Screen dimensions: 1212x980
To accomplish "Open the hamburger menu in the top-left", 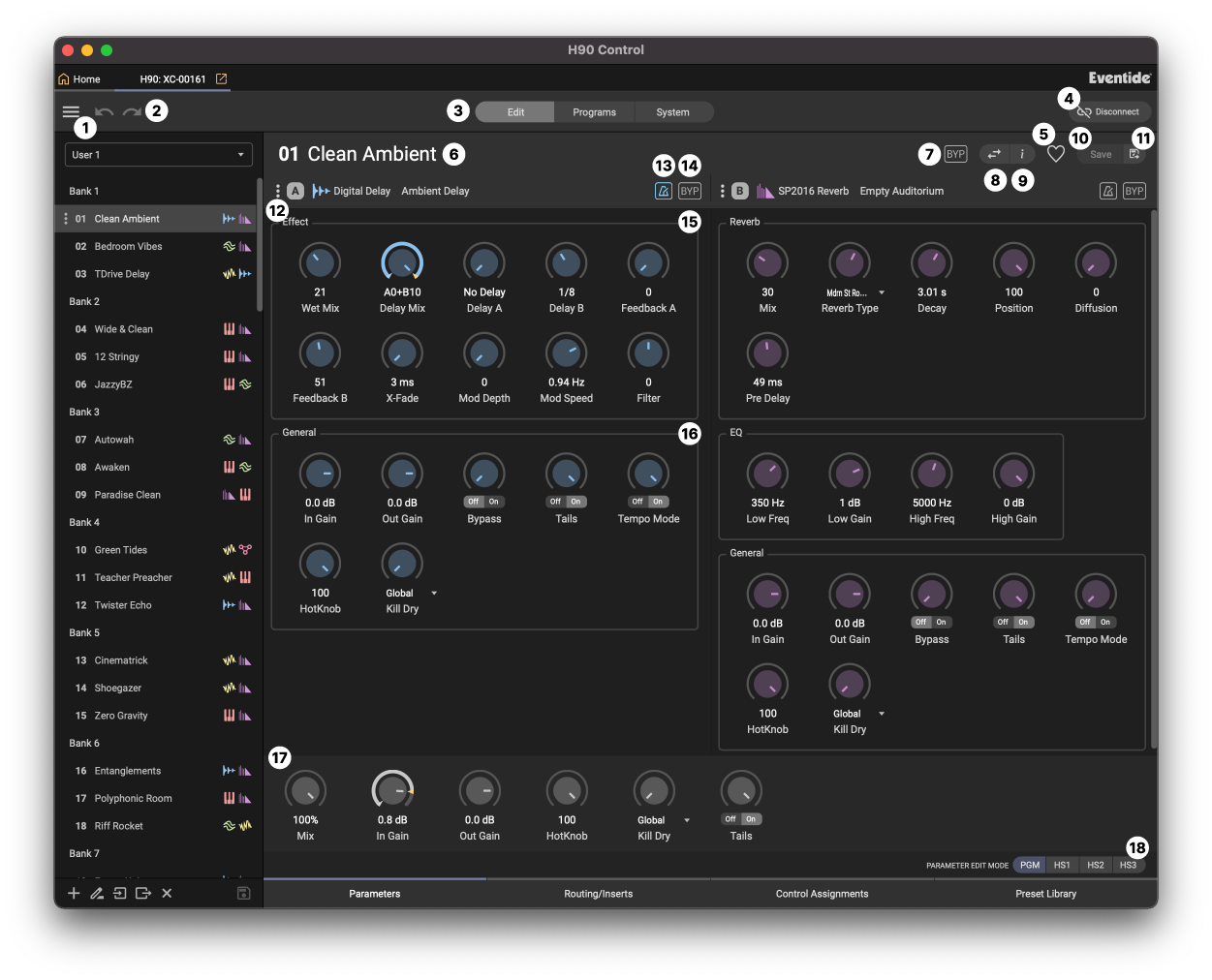I will coord(71,111).
